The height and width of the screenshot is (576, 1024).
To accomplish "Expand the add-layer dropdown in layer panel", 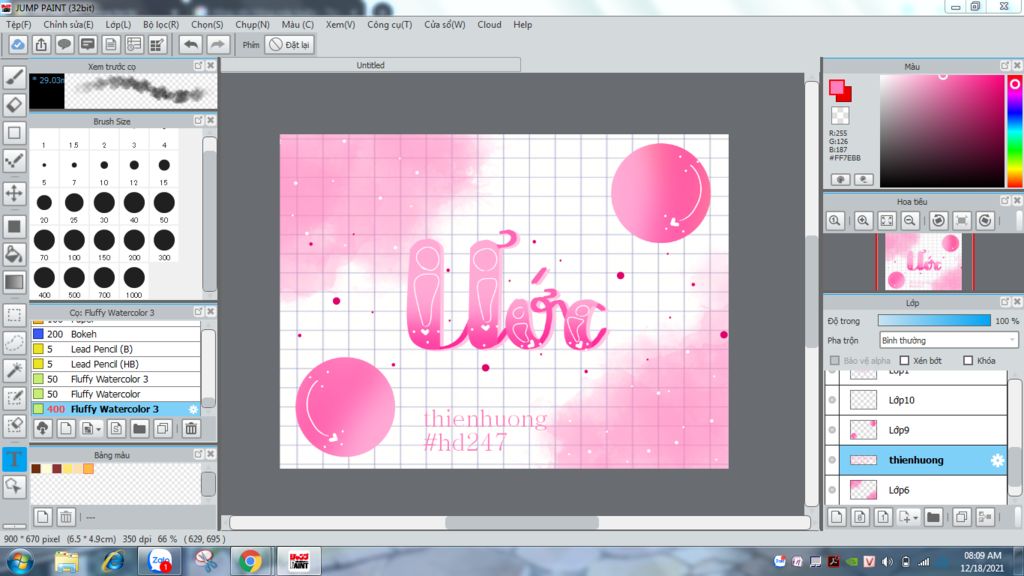I will 915,518.
